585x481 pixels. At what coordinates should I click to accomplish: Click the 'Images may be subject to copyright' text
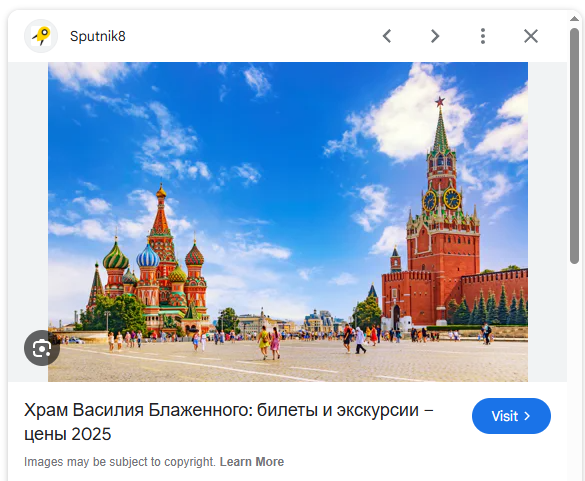pyautogui.click(x=120, y=462)
